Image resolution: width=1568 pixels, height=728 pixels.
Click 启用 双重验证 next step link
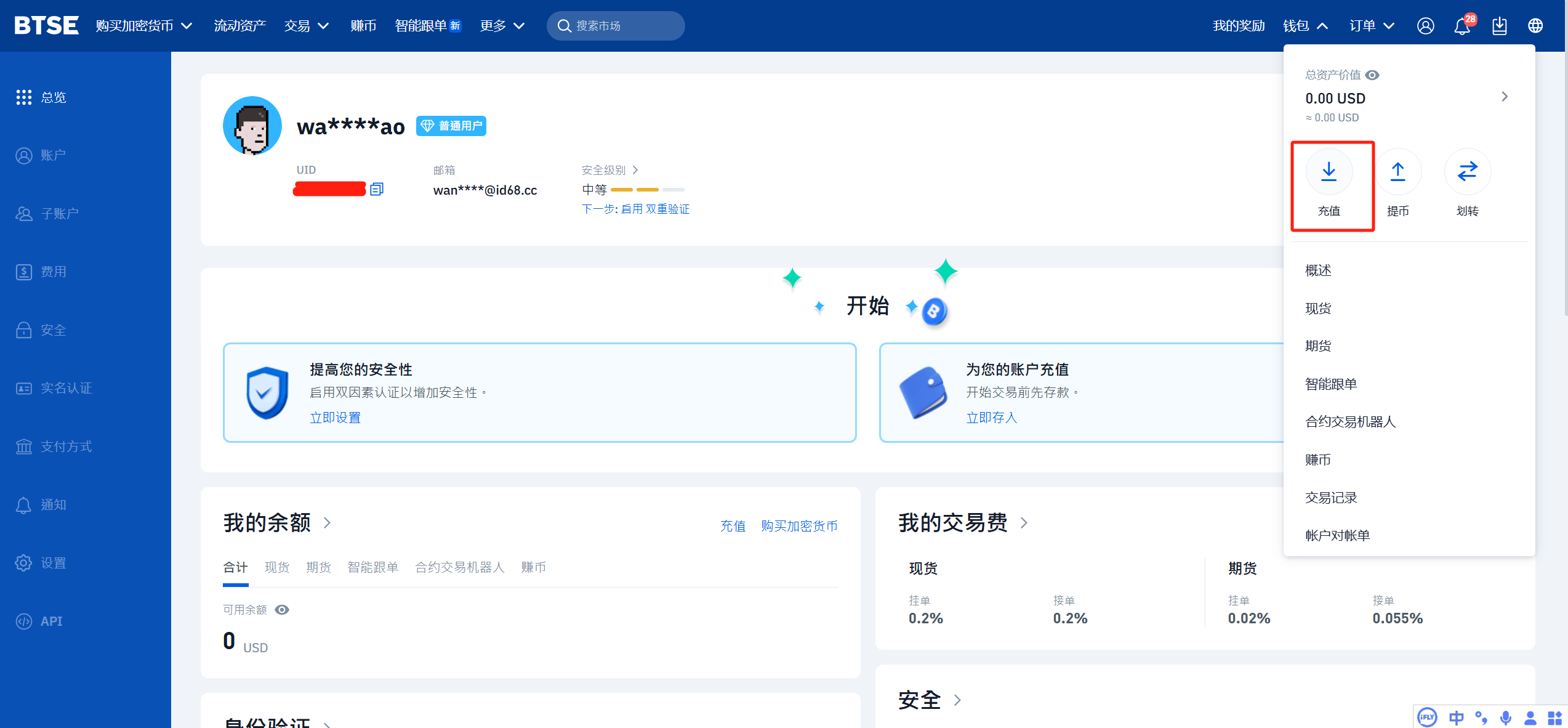click(x=655, y=209)
